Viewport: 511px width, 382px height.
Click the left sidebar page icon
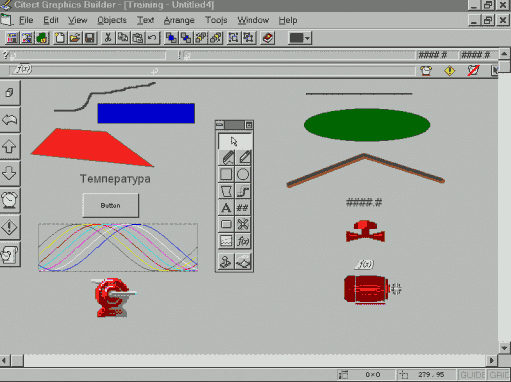[x=10, y=93]
